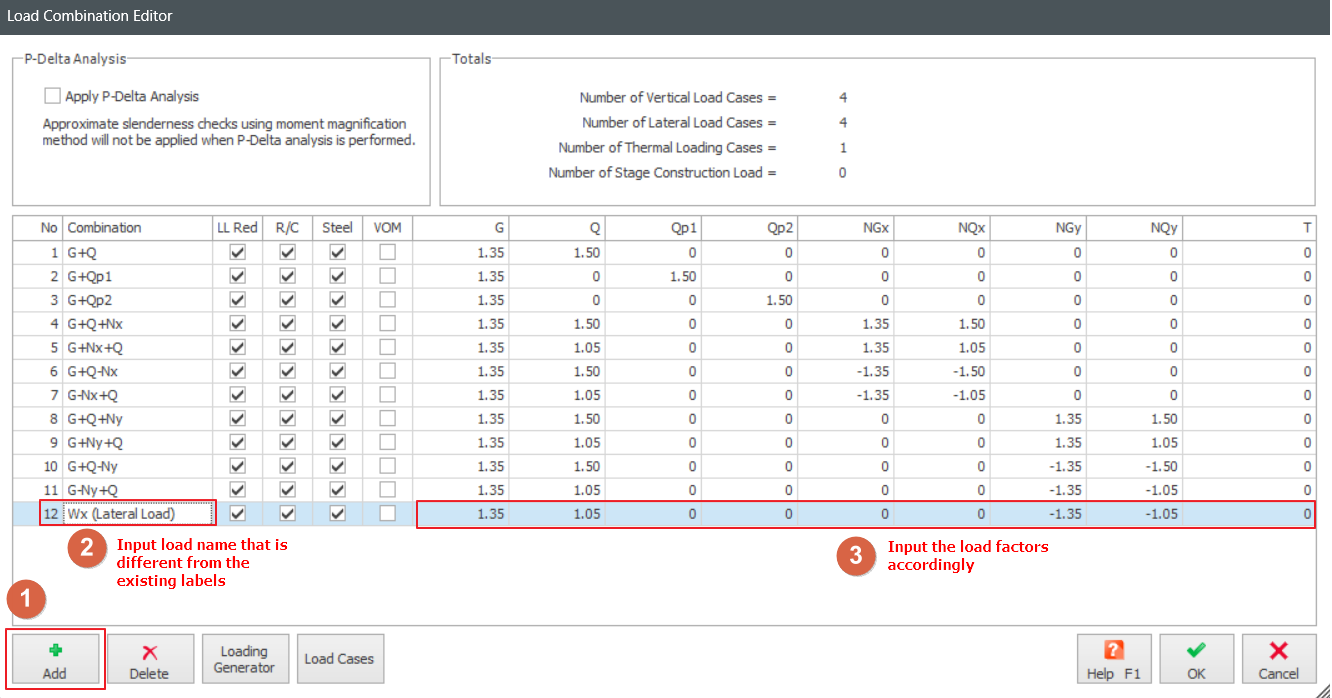Toggle the R/C checkbox for G+Q+Nx
This screenshot has width=1332, height=698.
pyautogui.click(x=287, y=323)
